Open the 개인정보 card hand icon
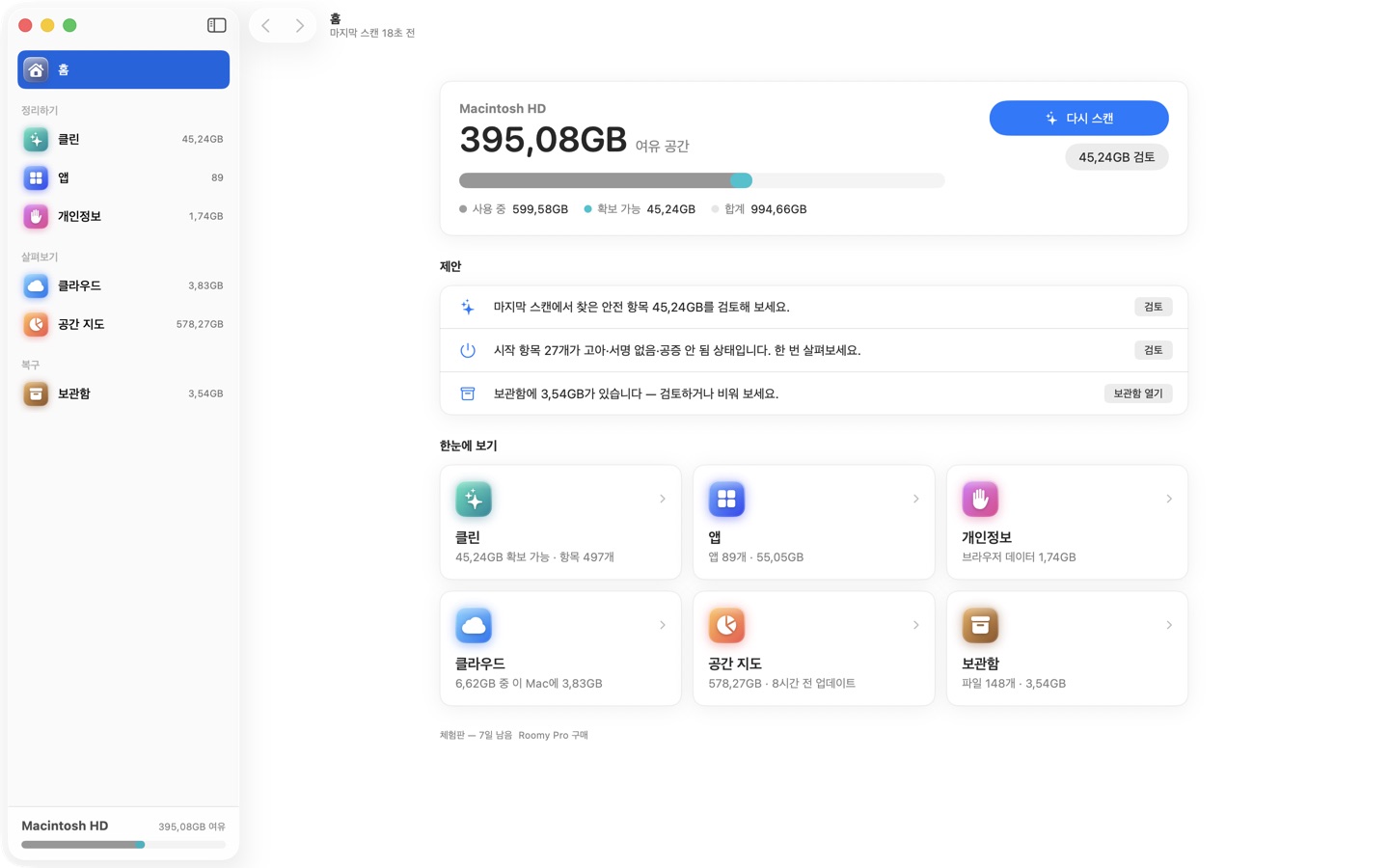This screenshot has width=1389, height=868. (x=980, y=499)
